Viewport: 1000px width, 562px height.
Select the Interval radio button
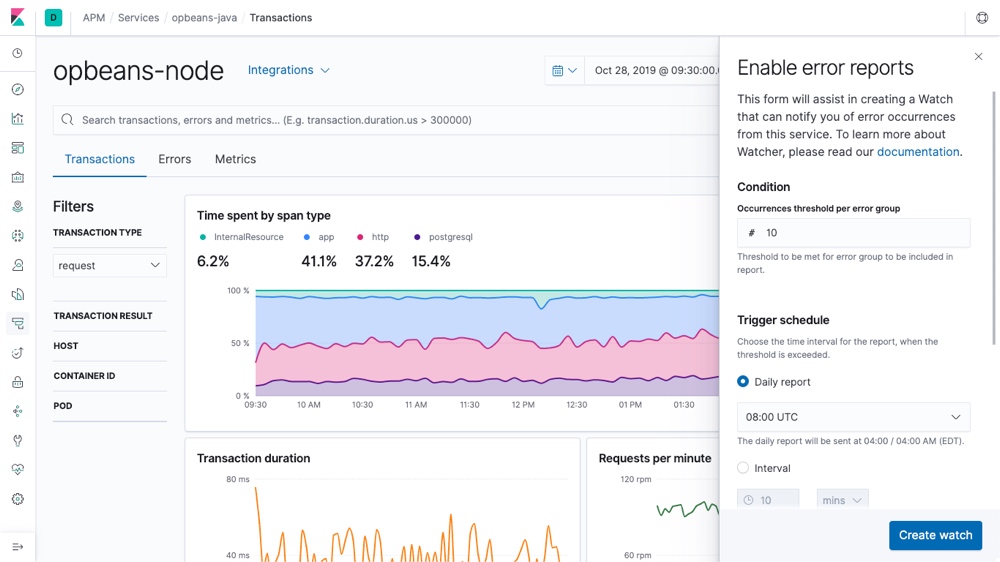click(743, 468)
